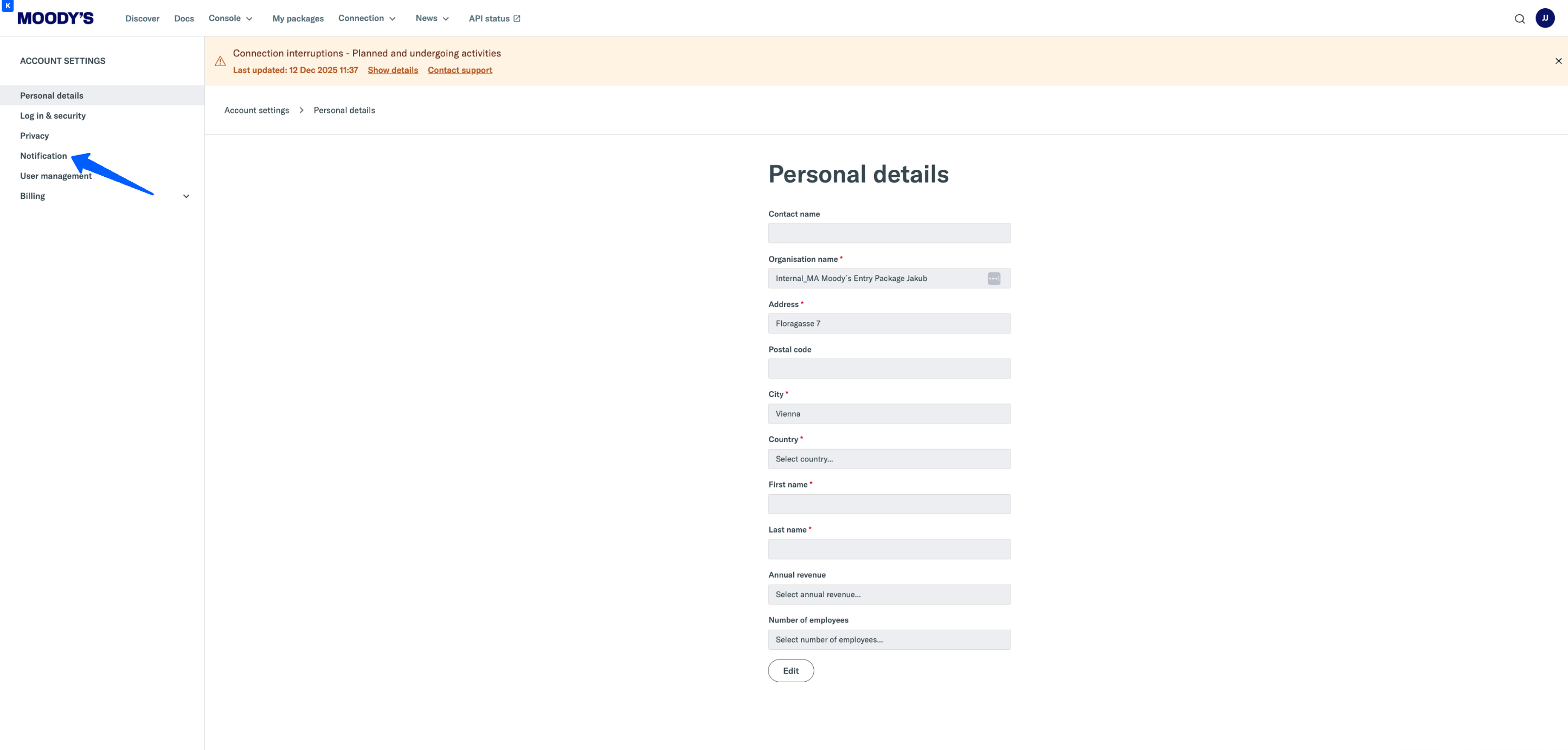Click the Contact support link
Image resolution: width=1568 pixels, height=750 pixels.
coord(460,70)
